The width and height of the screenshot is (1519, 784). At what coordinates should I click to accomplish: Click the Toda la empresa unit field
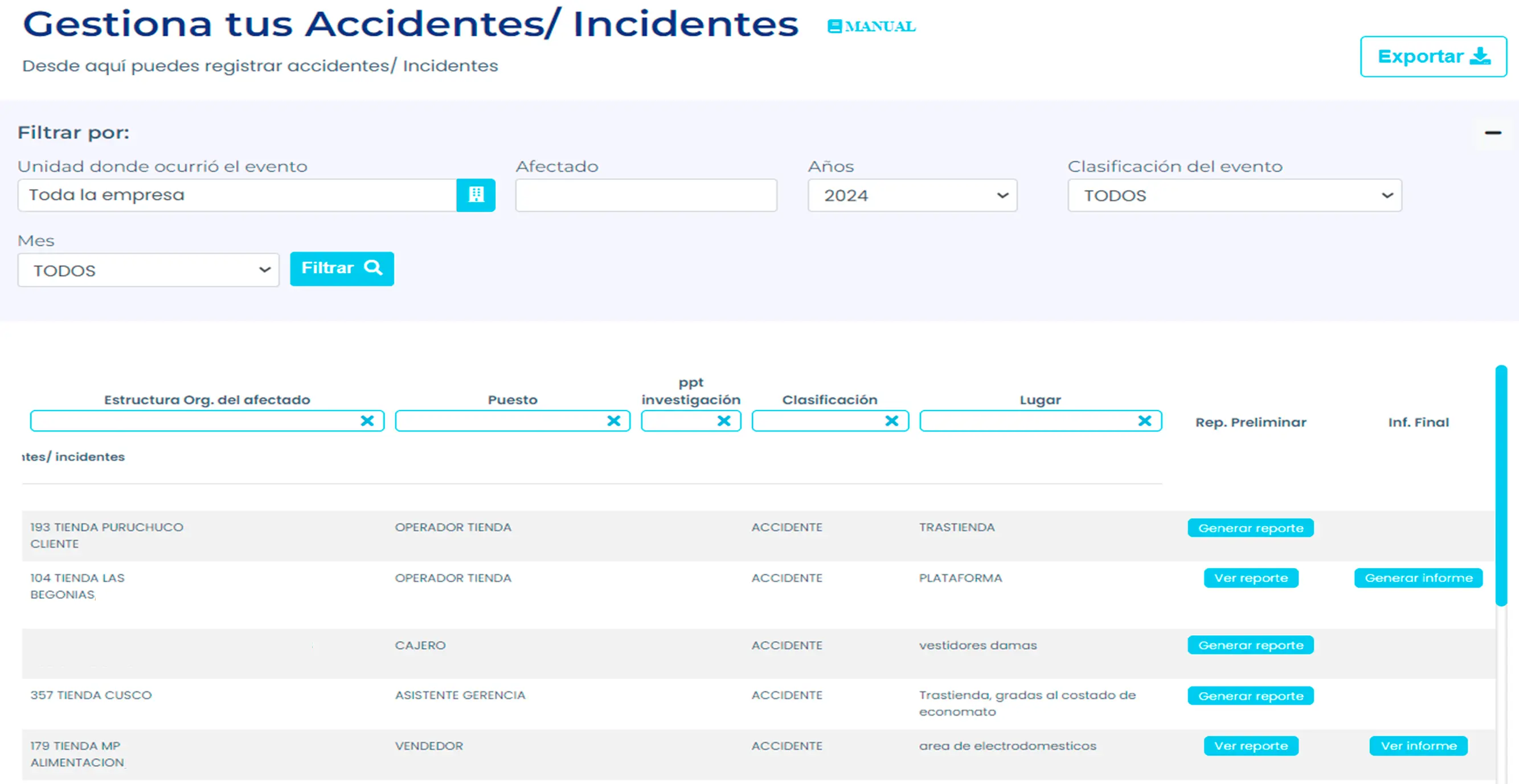237,195
